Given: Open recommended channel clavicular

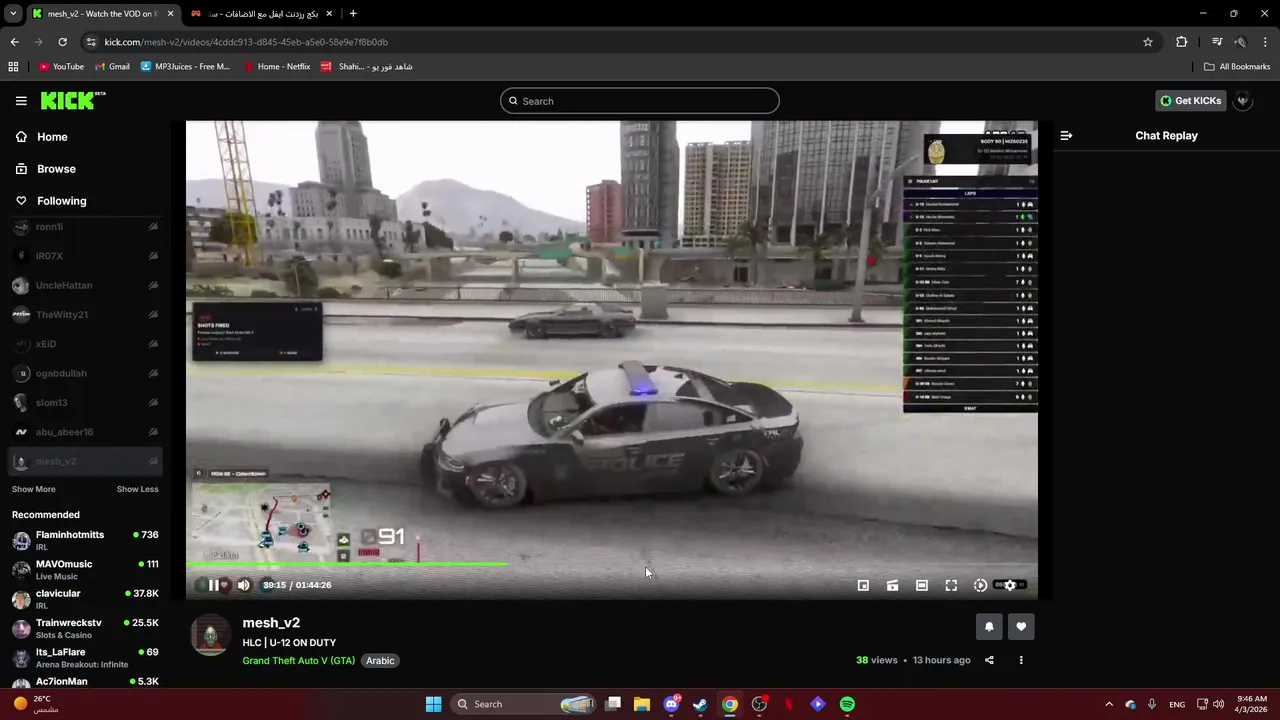Looking at the screenshot, I should 85,598.
